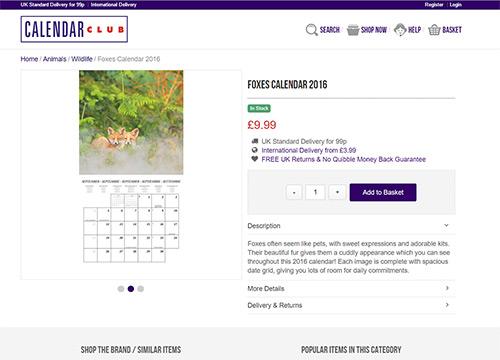Click the Search magnifier icon
This screenshot has width=500, height=360.
[x=311, y=30]
